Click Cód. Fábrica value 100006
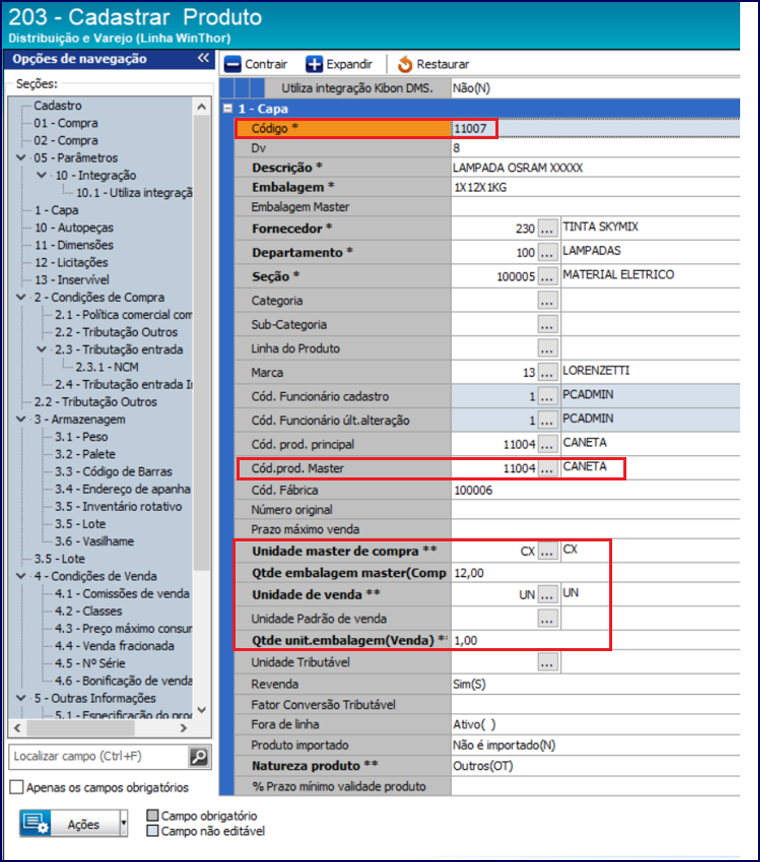The width and height of the screenshot is (760, 862). 596,490
